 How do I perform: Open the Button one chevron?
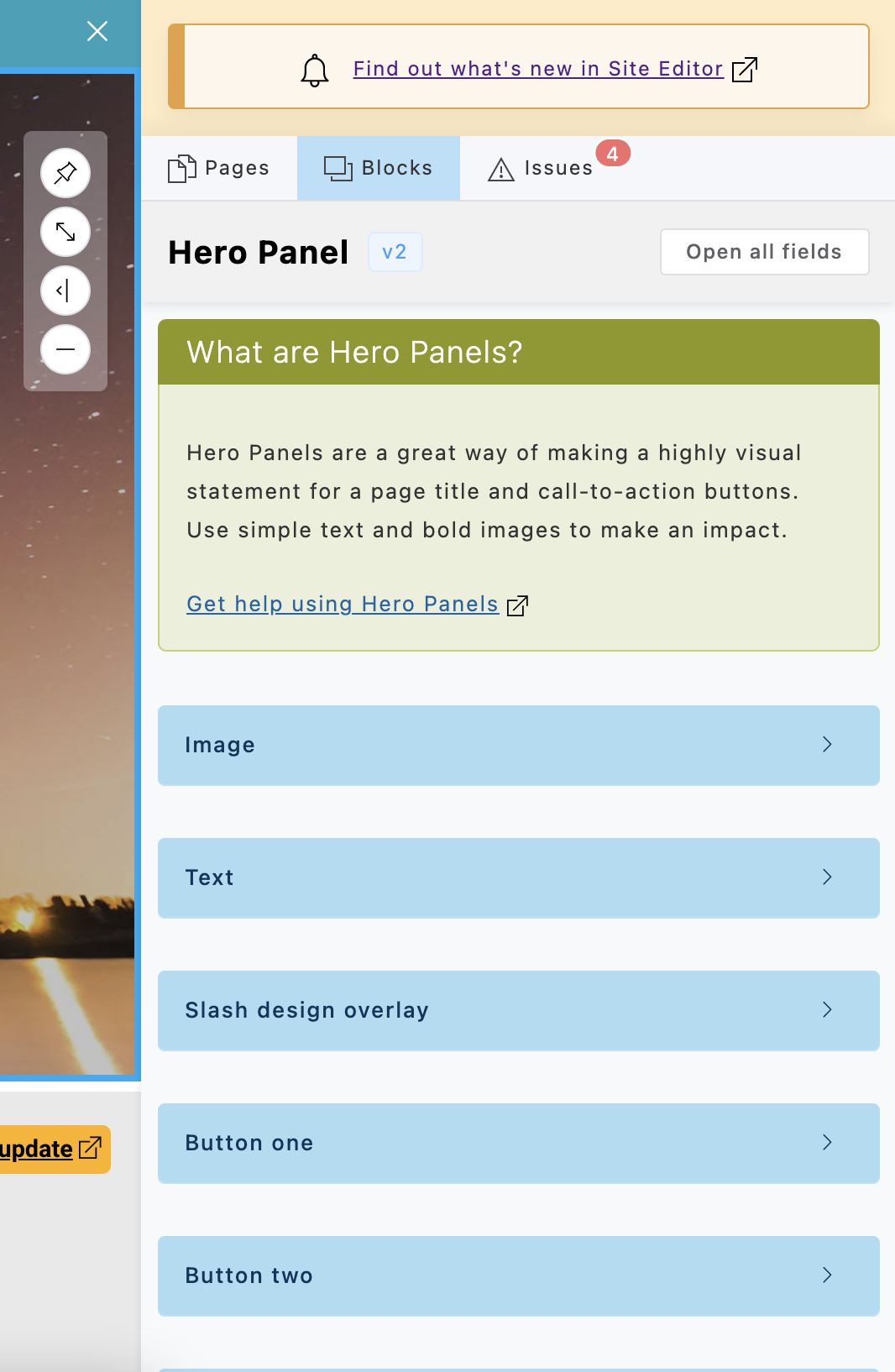pos(827,1143)
